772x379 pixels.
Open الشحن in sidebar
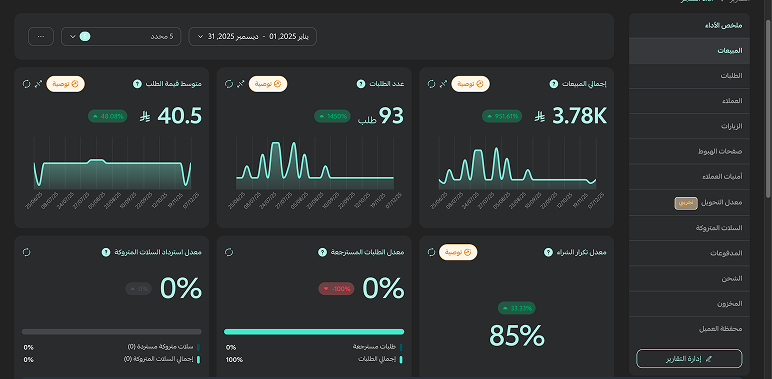click(x=689, y=279)
